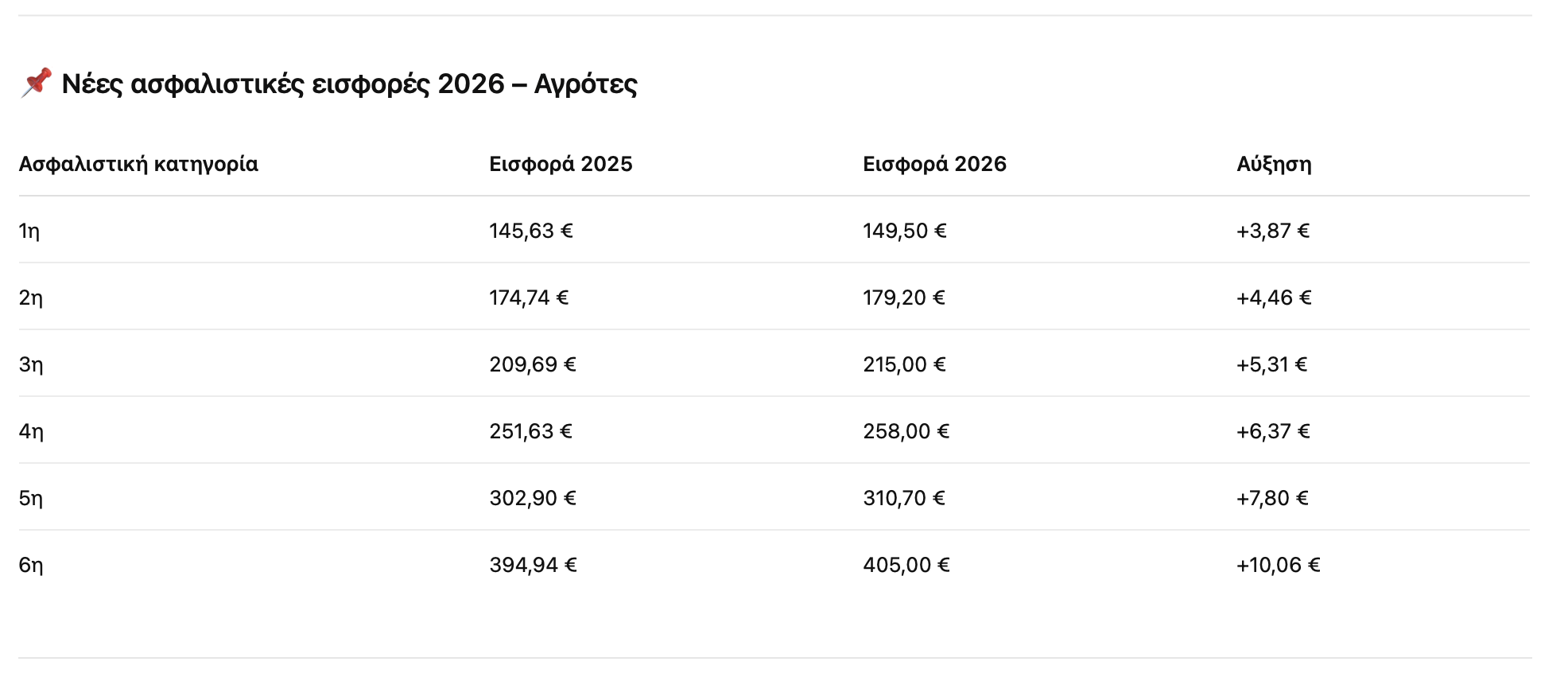Image resolution: width=1568 pixels, height=681 pixels.
Task: Click the red pushpin emoji icon
Action: 36,83
